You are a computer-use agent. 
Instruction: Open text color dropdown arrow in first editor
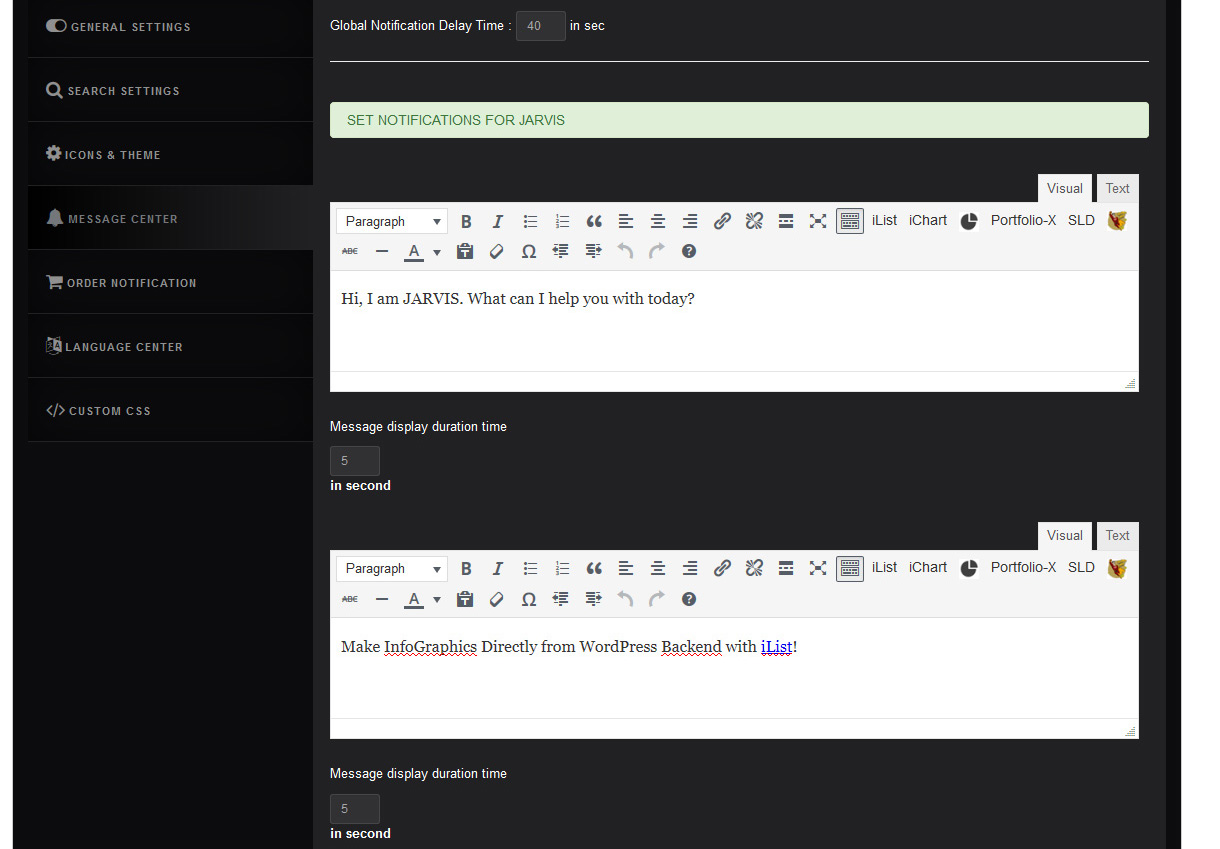(x=437, y=252)
